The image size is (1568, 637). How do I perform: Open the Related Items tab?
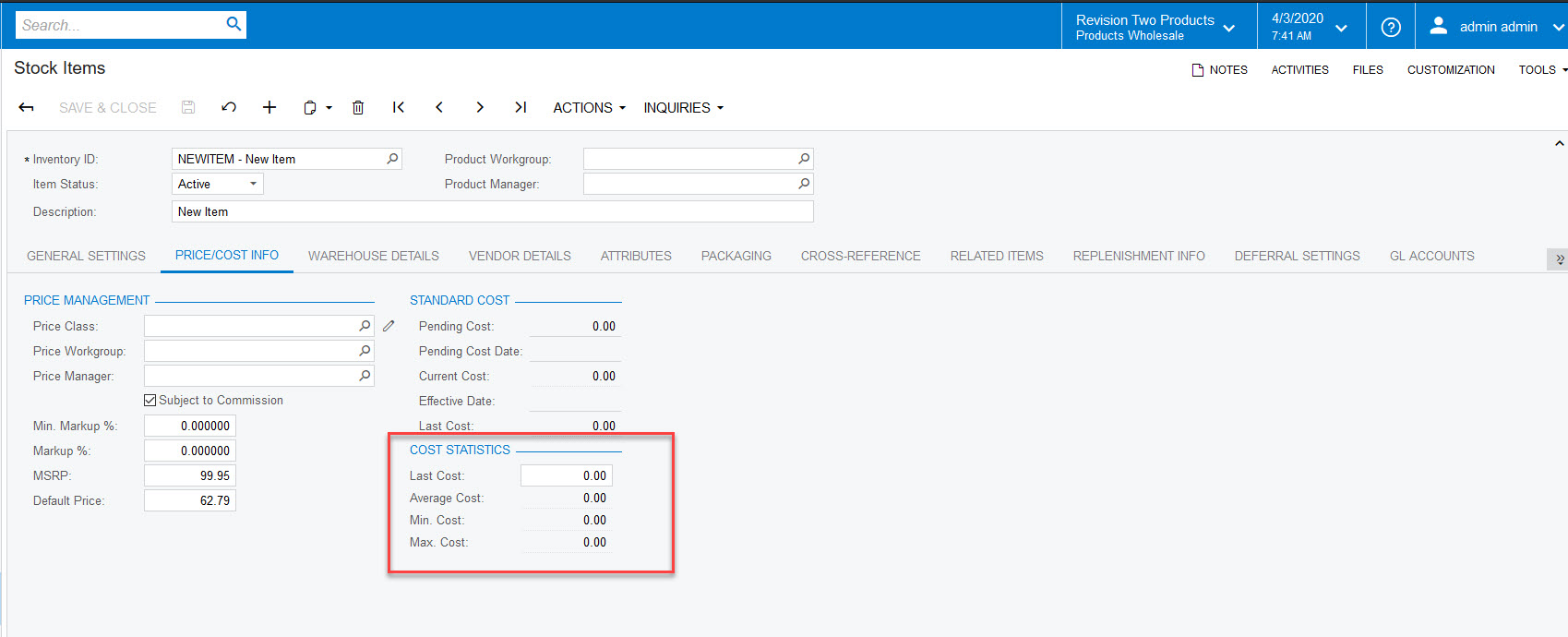(x=997, y=256)
